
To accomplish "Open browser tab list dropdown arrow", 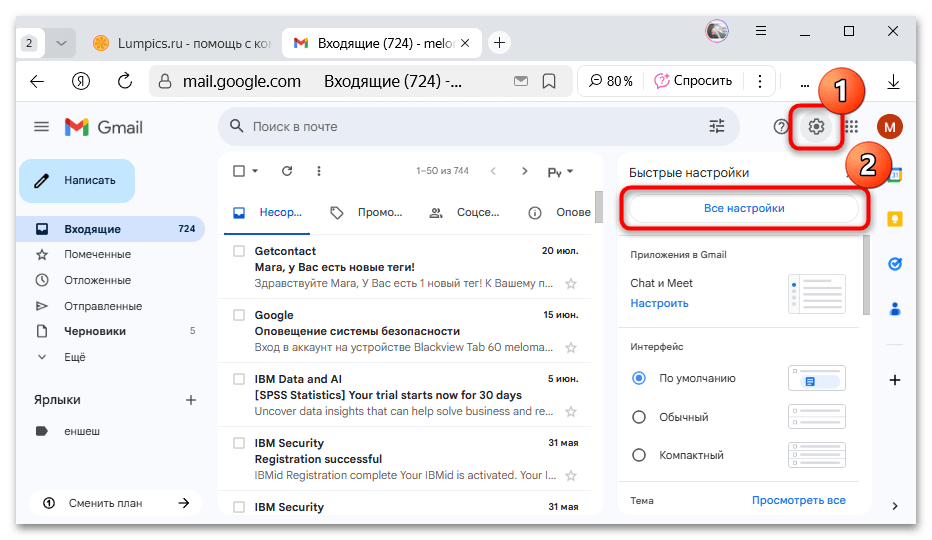I will point(61,43).
